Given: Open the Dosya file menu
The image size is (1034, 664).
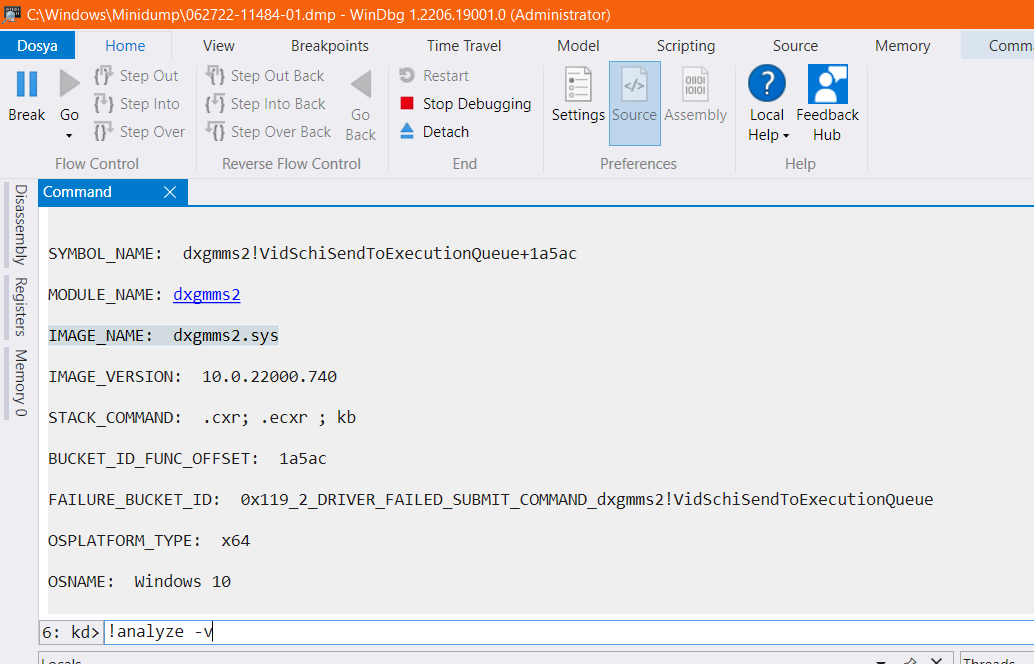Looking at the screenshot, I should (x=38, y=45).
